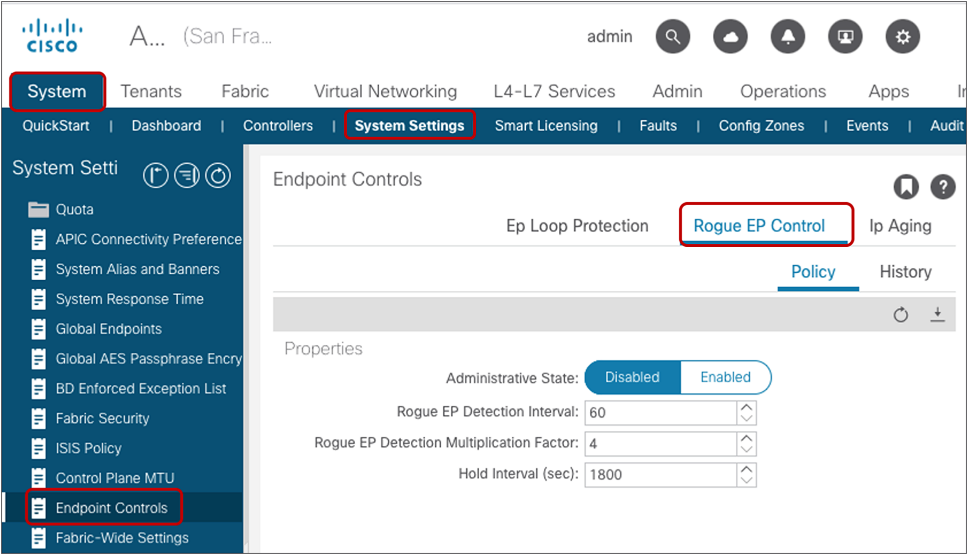This screenshot has height=555, width=968.
Task: Bookmark the Endpoint Controls page
Action: [x=906, y=186]
